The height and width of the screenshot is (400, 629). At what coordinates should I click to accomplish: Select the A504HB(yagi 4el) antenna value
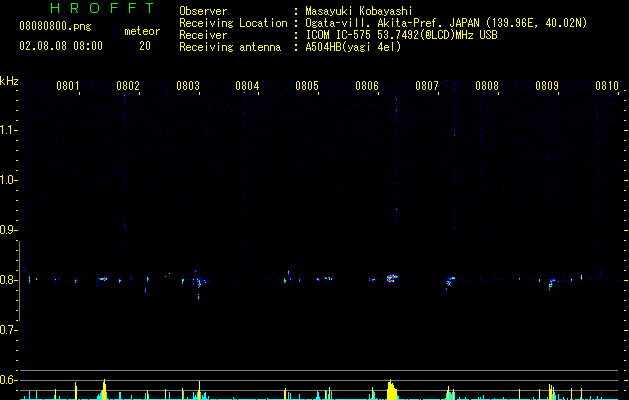pos(353,47)
